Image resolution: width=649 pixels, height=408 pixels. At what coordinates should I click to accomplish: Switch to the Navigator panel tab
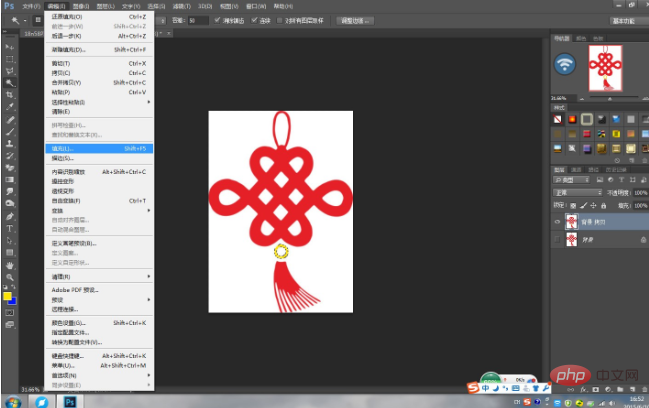(x=562, y=38)
